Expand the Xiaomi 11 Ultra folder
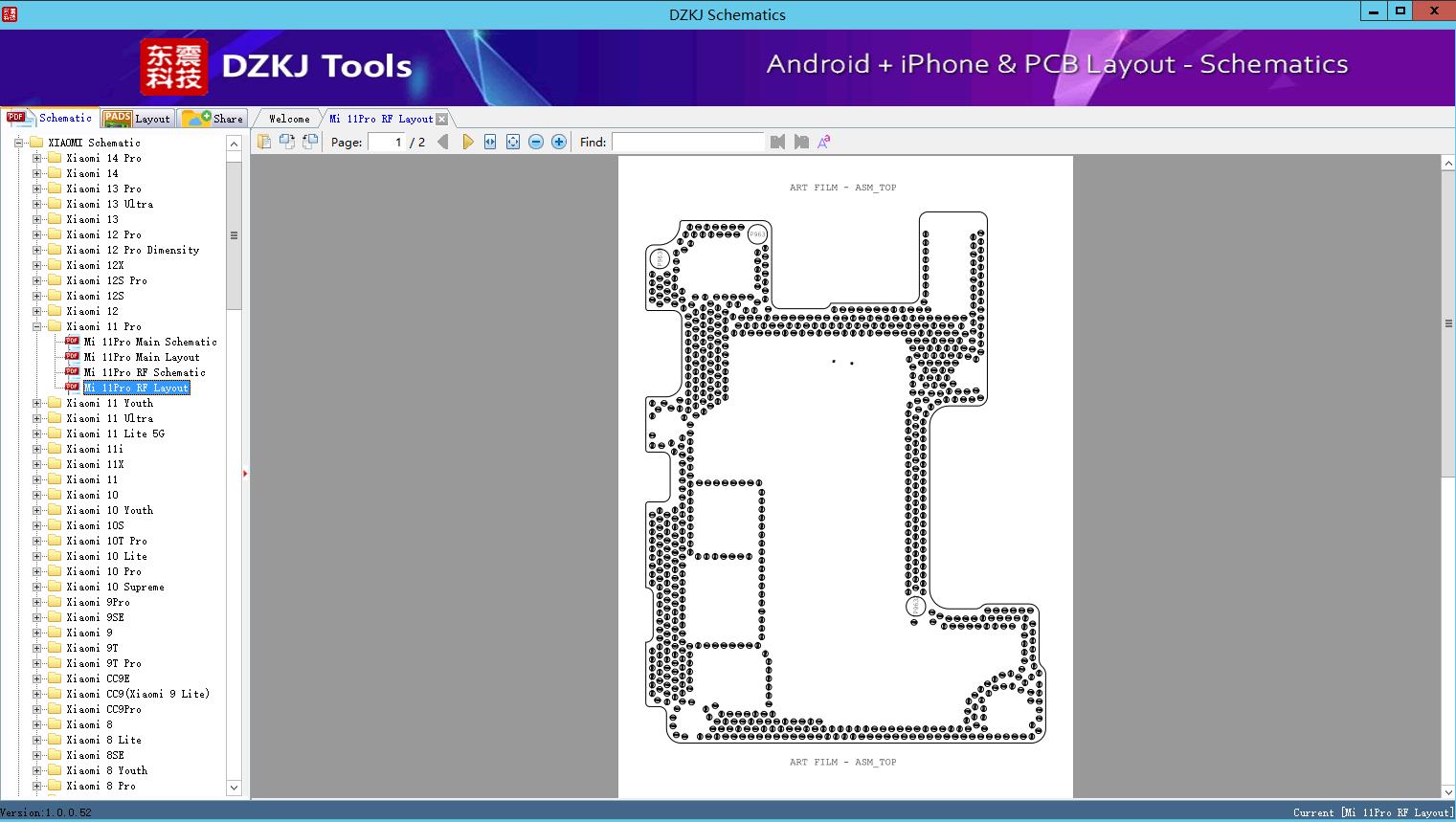1456x822 pixels. click(x=37, y=418)
